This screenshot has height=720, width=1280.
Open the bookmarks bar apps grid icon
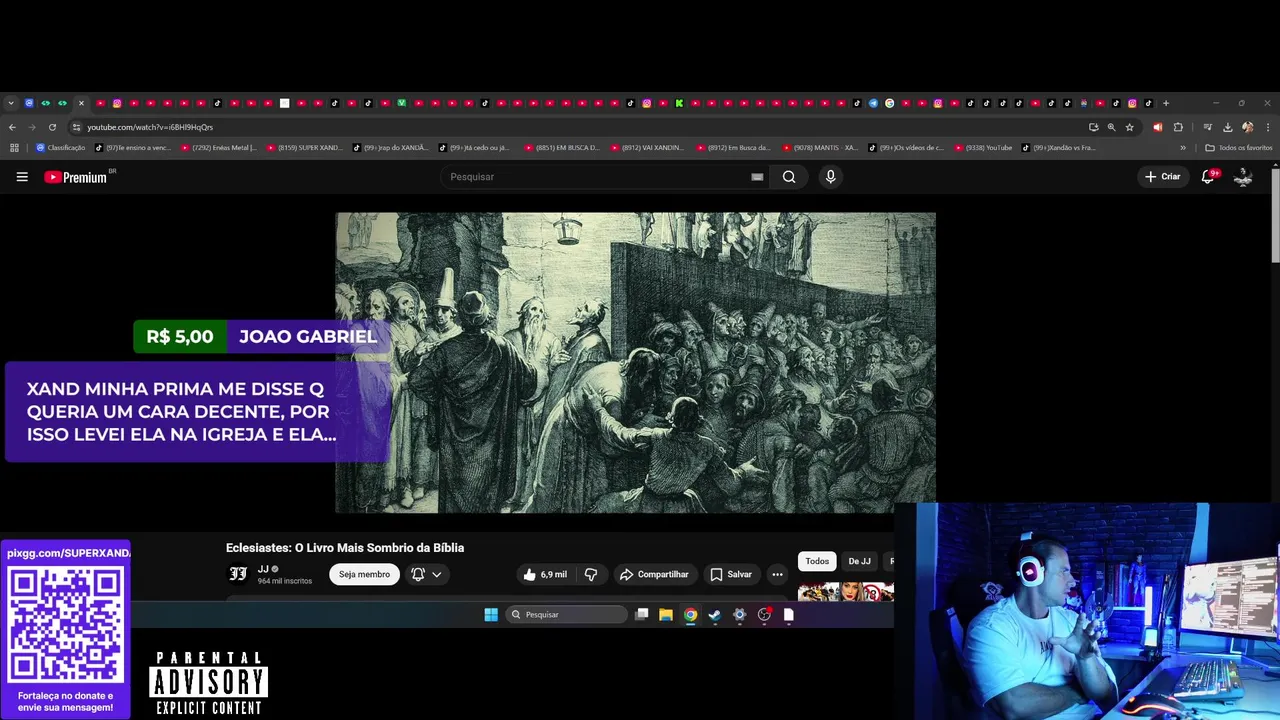[14, 148]
